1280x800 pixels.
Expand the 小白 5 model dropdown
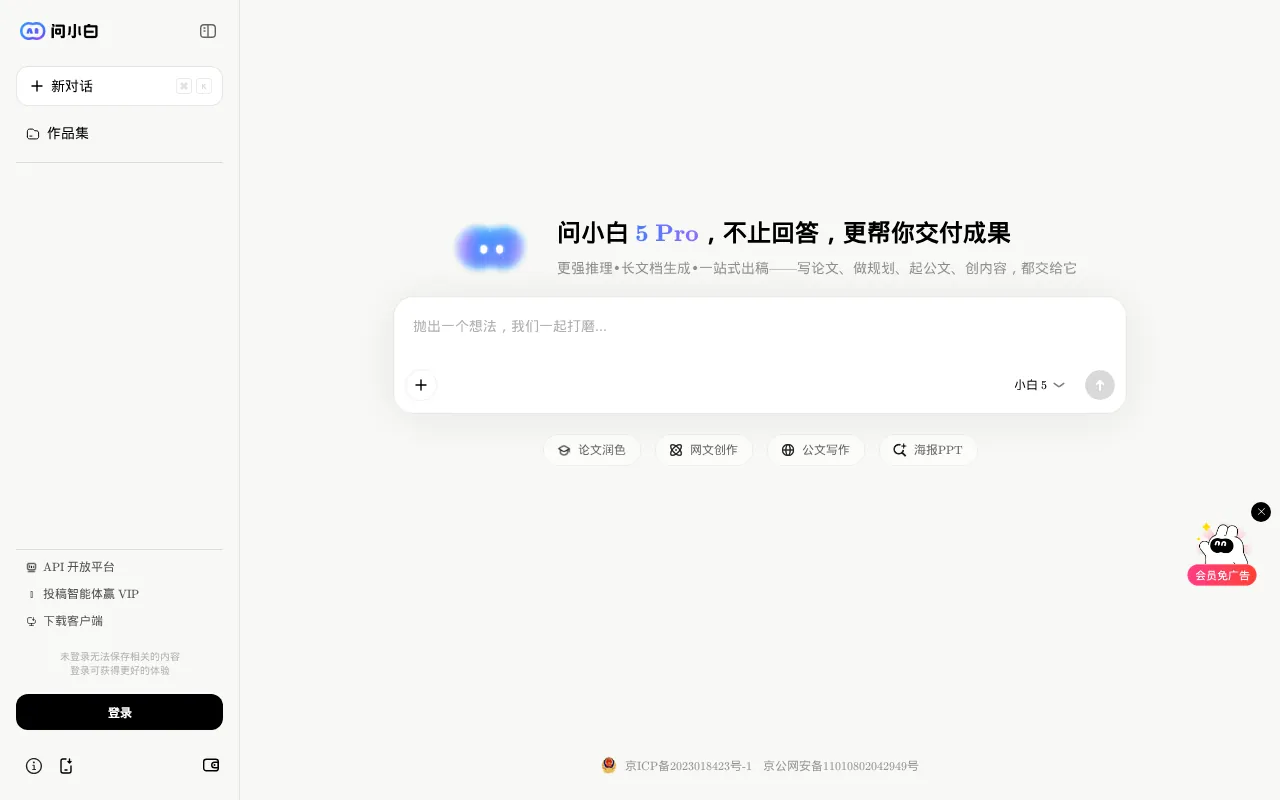(1040, 385)
